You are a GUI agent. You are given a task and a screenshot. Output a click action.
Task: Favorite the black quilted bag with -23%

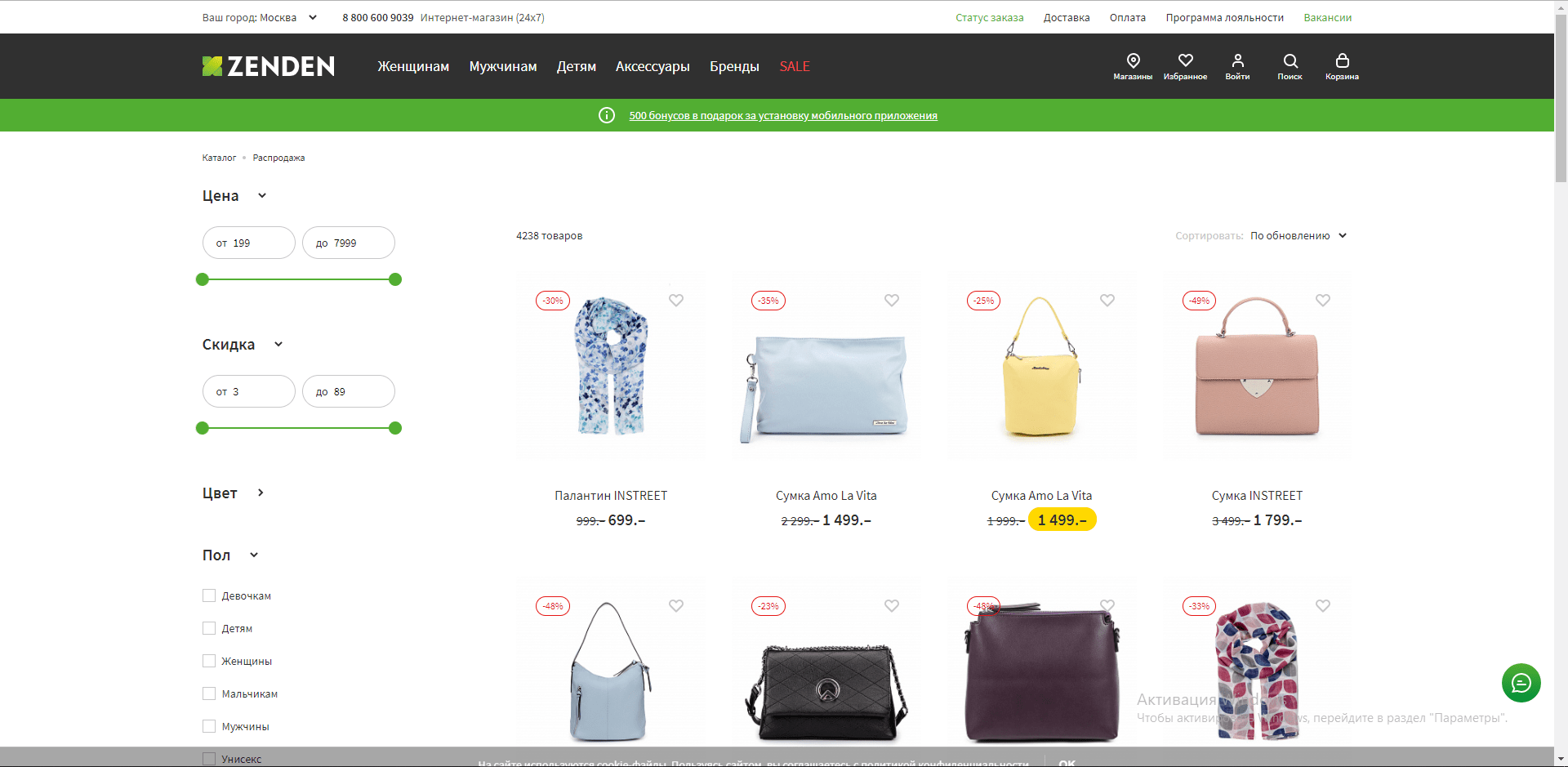pyautogui.click(x=892, y=605)
